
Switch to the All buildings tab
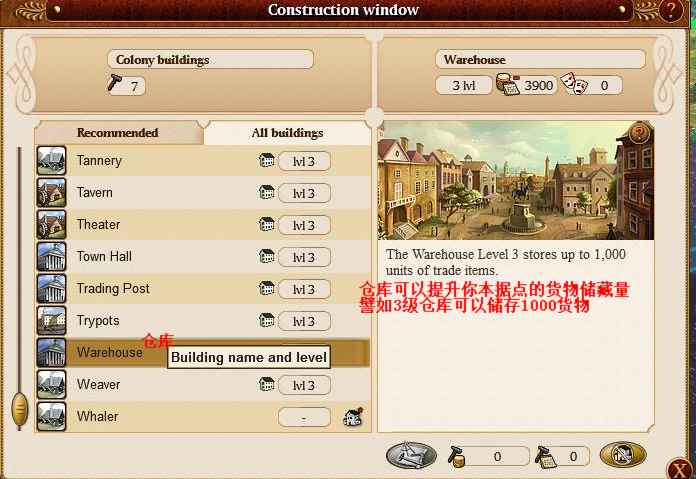click(287, 133)
